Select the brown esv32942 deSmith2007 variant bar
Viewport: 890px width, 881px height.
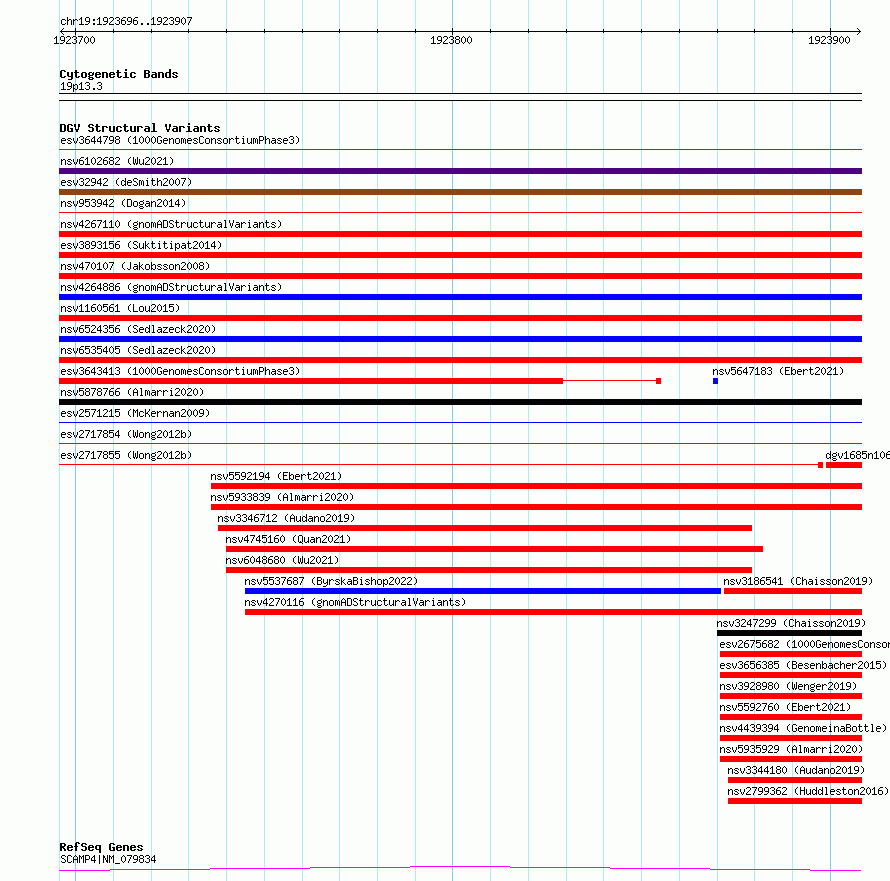(x=460, y=192)
